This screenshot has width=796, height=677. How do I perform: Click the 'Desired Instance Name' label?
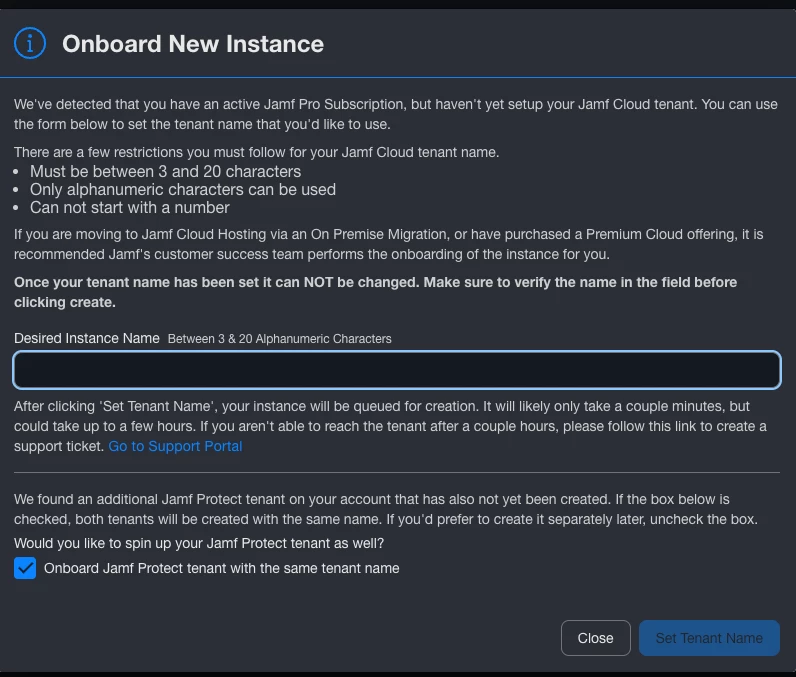coord(87,338)
